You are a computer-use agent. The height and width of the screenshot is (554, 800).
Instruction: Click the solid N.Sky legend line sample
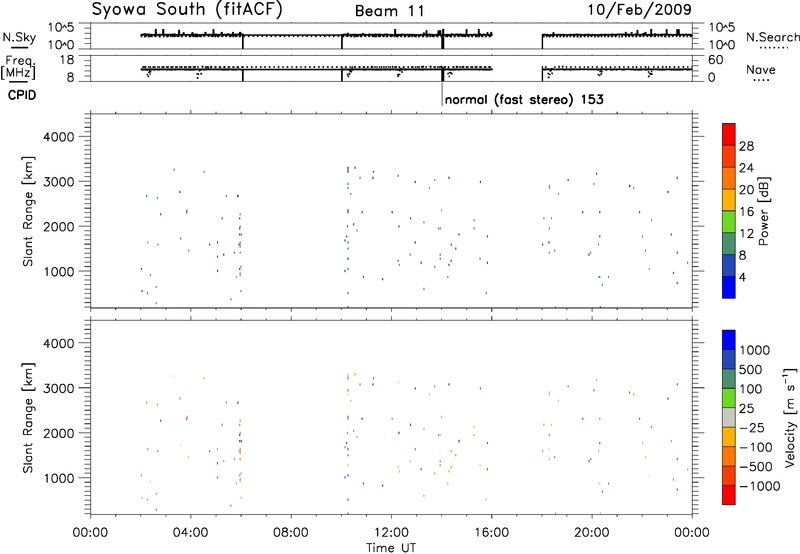(19, 48)
